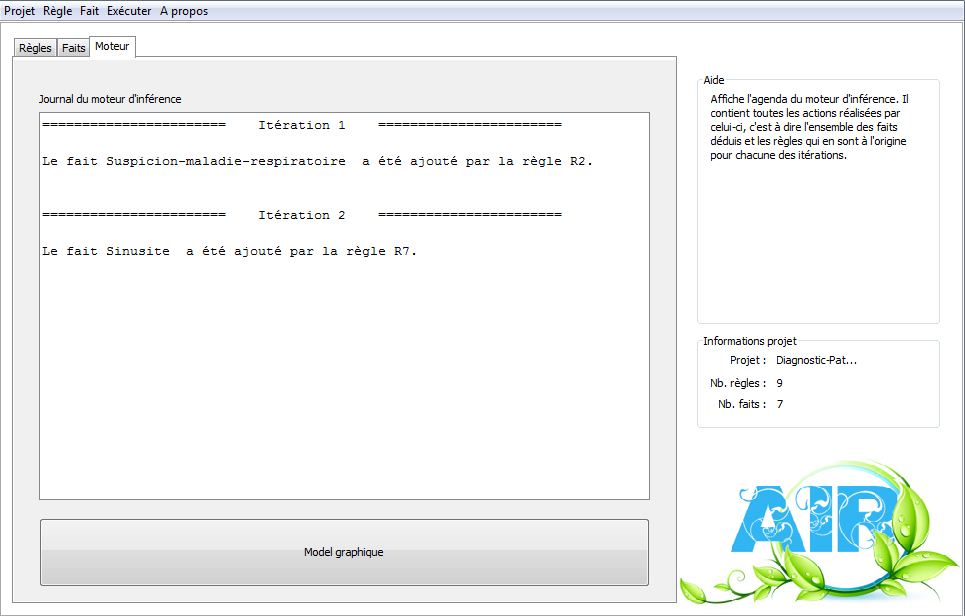The width and height of the screenshot is (965, 616).
Task: Select the Moteur tab
Action: (112, 46)
